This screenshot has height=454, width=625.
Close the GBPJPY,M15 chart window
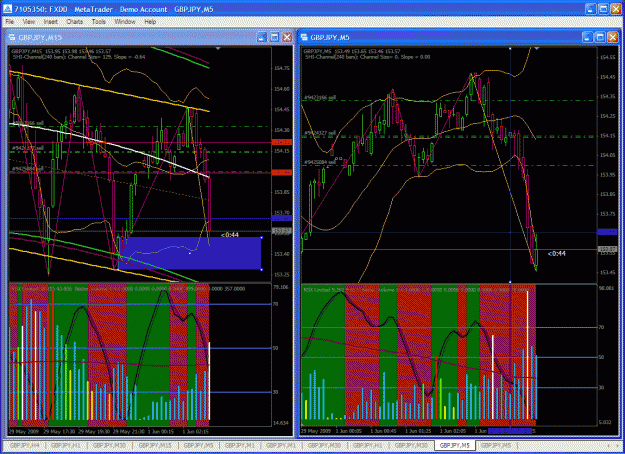[287, 37]
